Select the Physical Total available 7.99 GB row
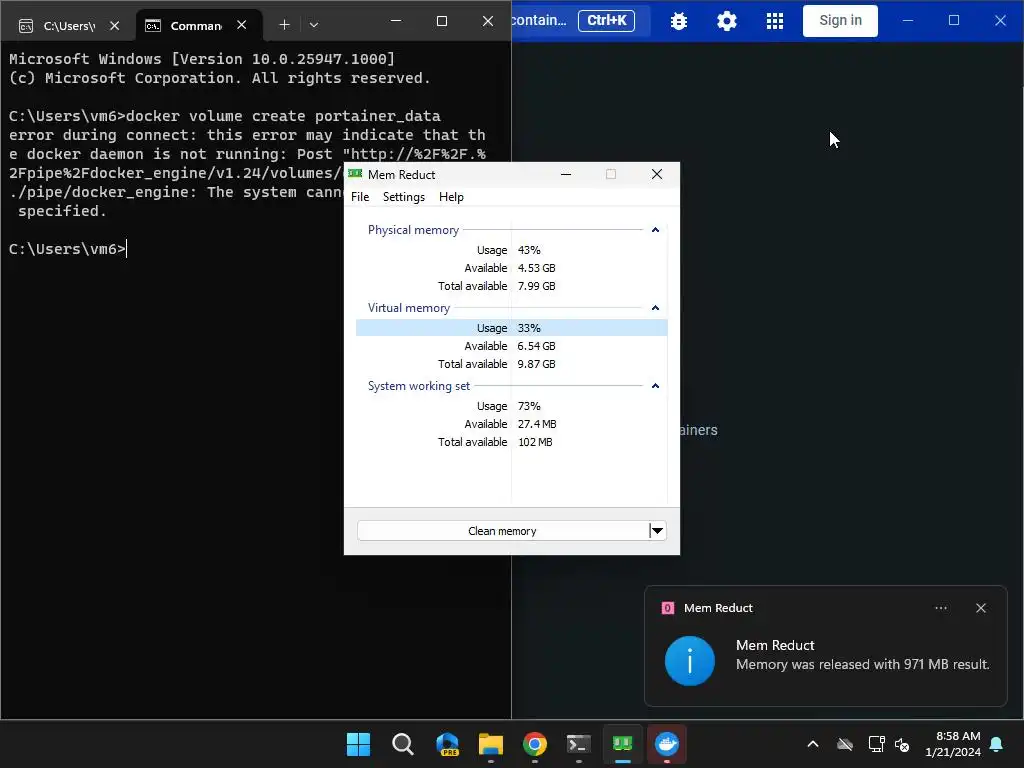 pyautogui.click(x=511, y=286)
